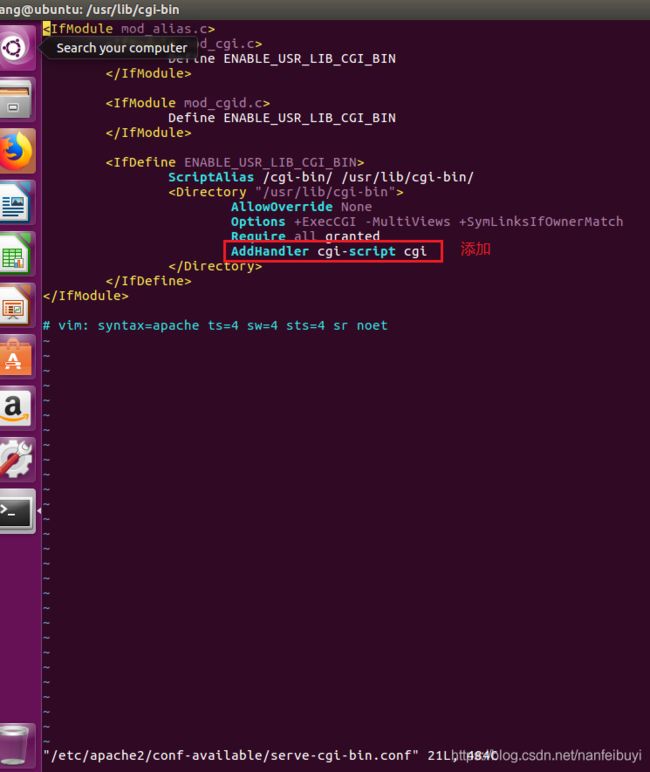Click '+SymLinksIfOwnerMatch' option text
This screenshot has height=772, width=650.
(x=541, y=222)
